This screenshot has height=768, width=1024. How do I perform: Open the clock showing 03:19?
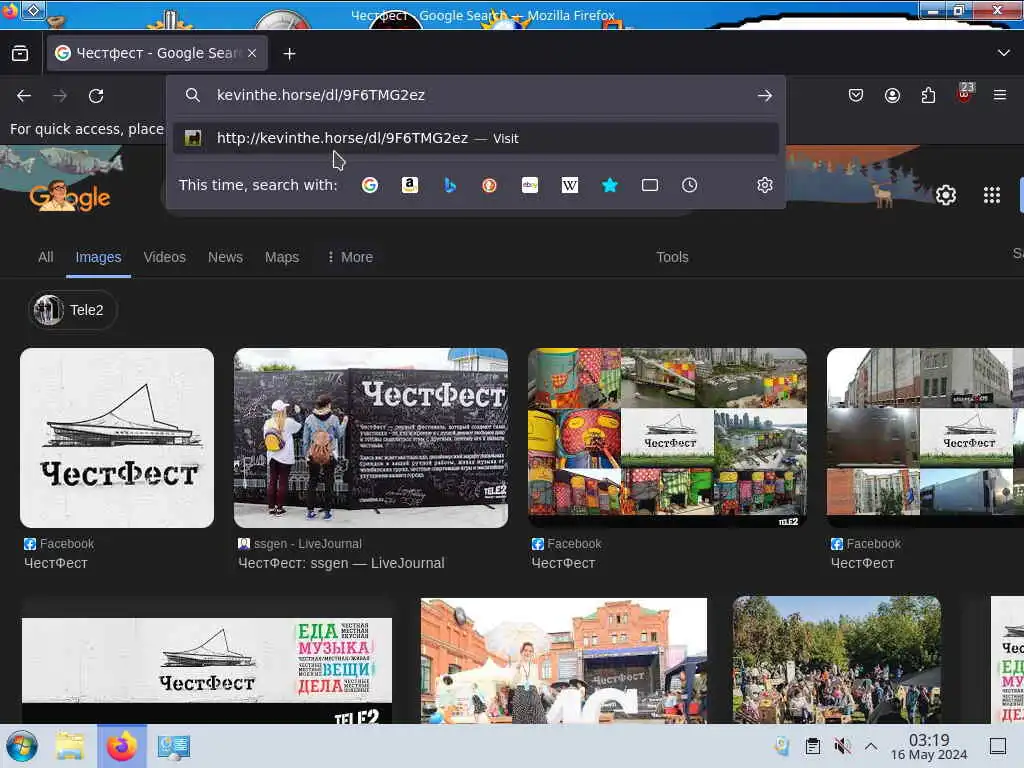tap(929, 746)
